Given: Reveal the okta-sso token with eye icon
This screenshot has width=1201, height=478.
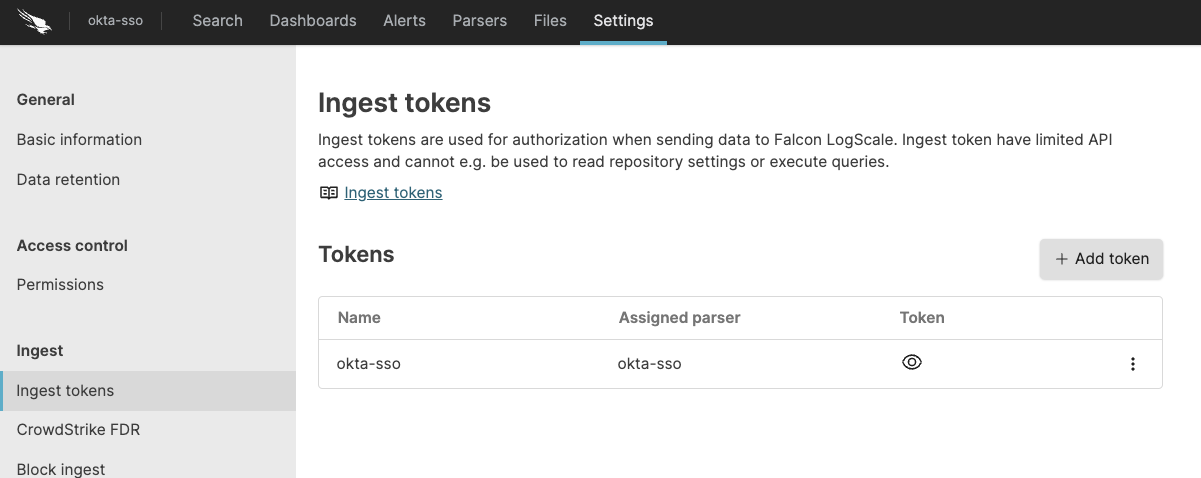Looking at the screenshot, I should coord(911,363).
